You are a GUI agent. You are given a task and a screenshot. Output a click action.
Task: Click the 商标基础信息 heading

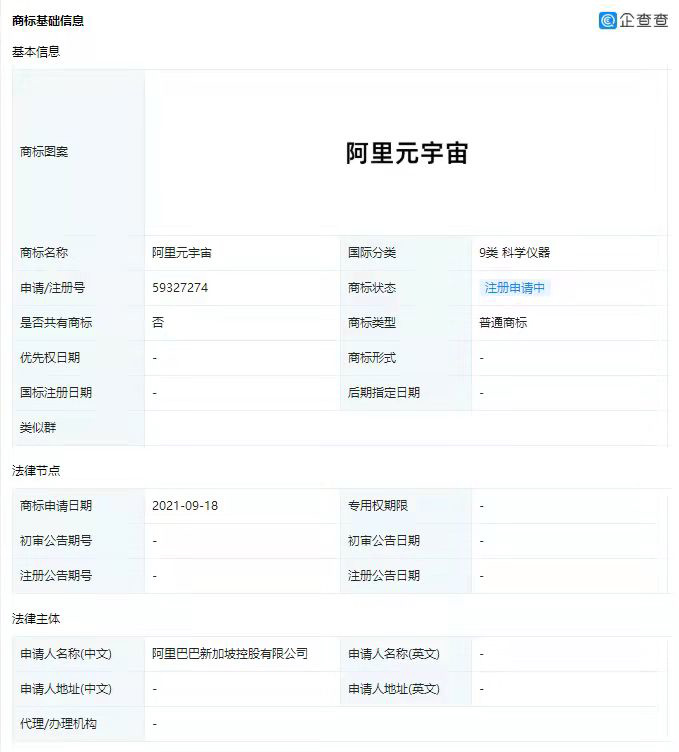tap(48, 20)
